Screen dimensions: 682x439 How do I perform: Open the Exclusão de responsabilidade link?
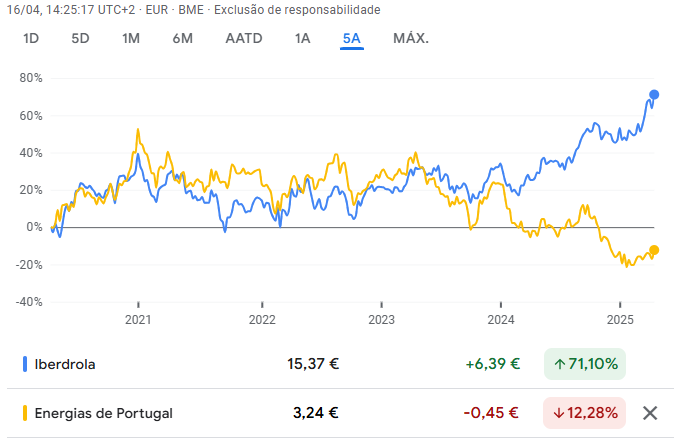(297, 10)
